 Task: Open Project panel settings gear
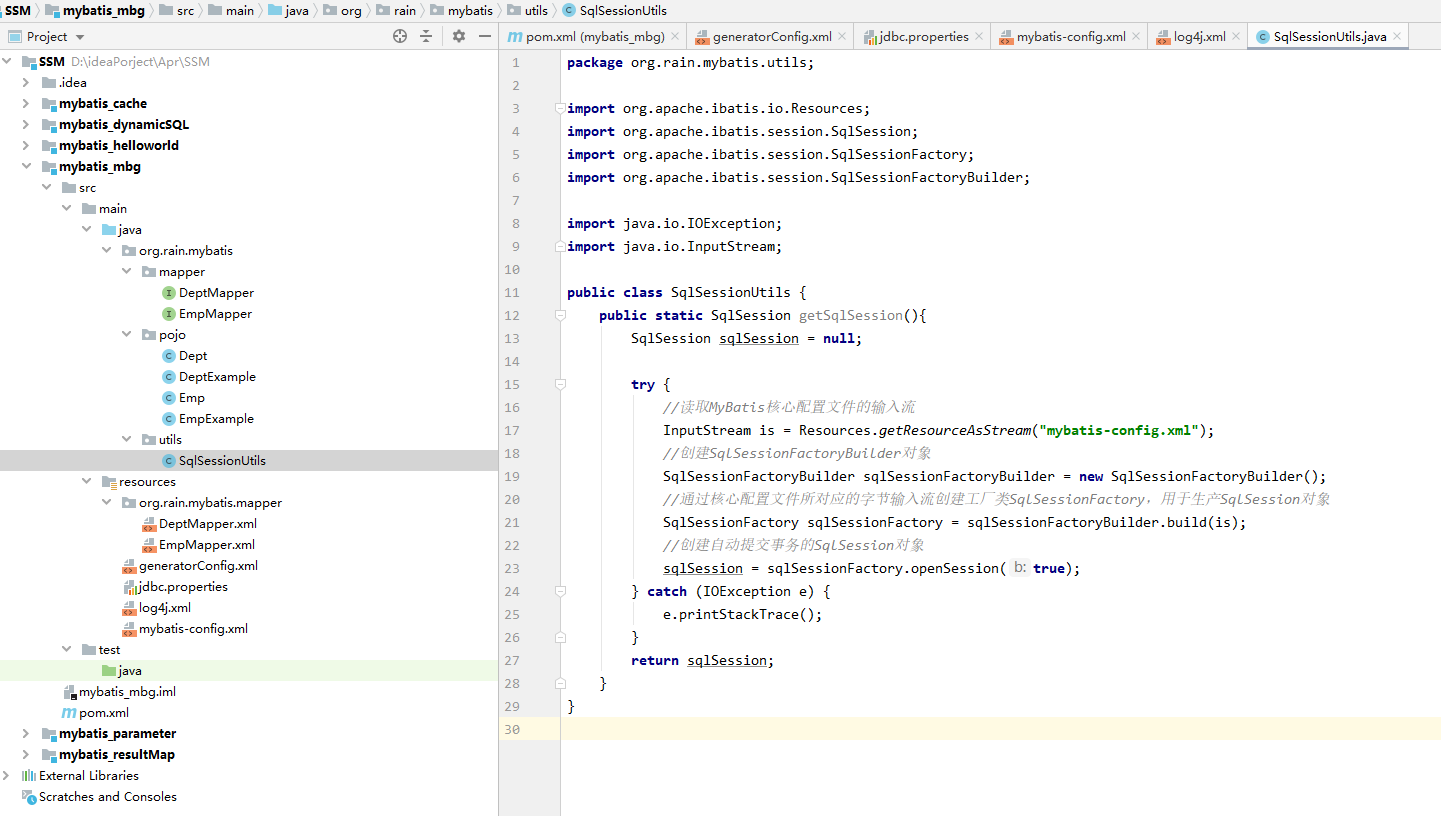point(459,36)
